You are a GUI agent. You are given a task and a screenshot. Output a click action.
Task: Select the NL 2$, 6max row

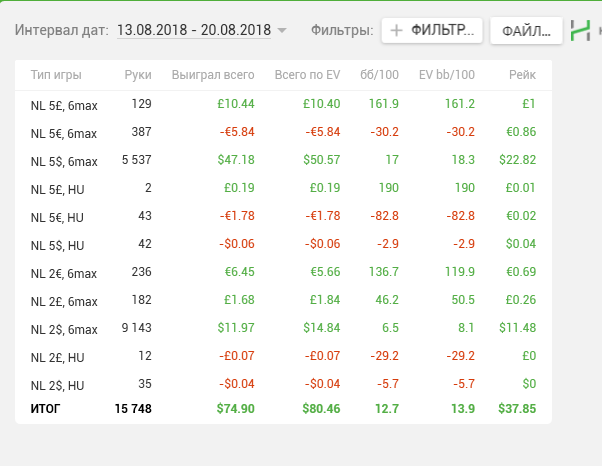click(x=64, y=329)
